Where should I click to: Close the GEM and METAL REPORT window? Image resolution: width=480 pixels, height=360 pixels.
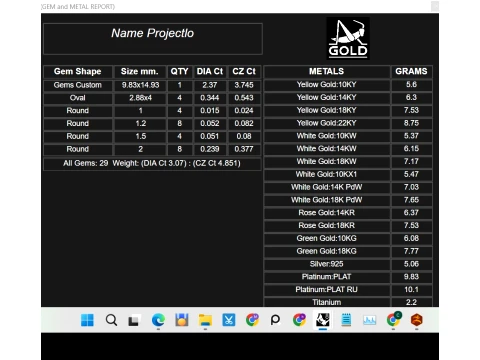pyautogui.click(x=435, y=6)
